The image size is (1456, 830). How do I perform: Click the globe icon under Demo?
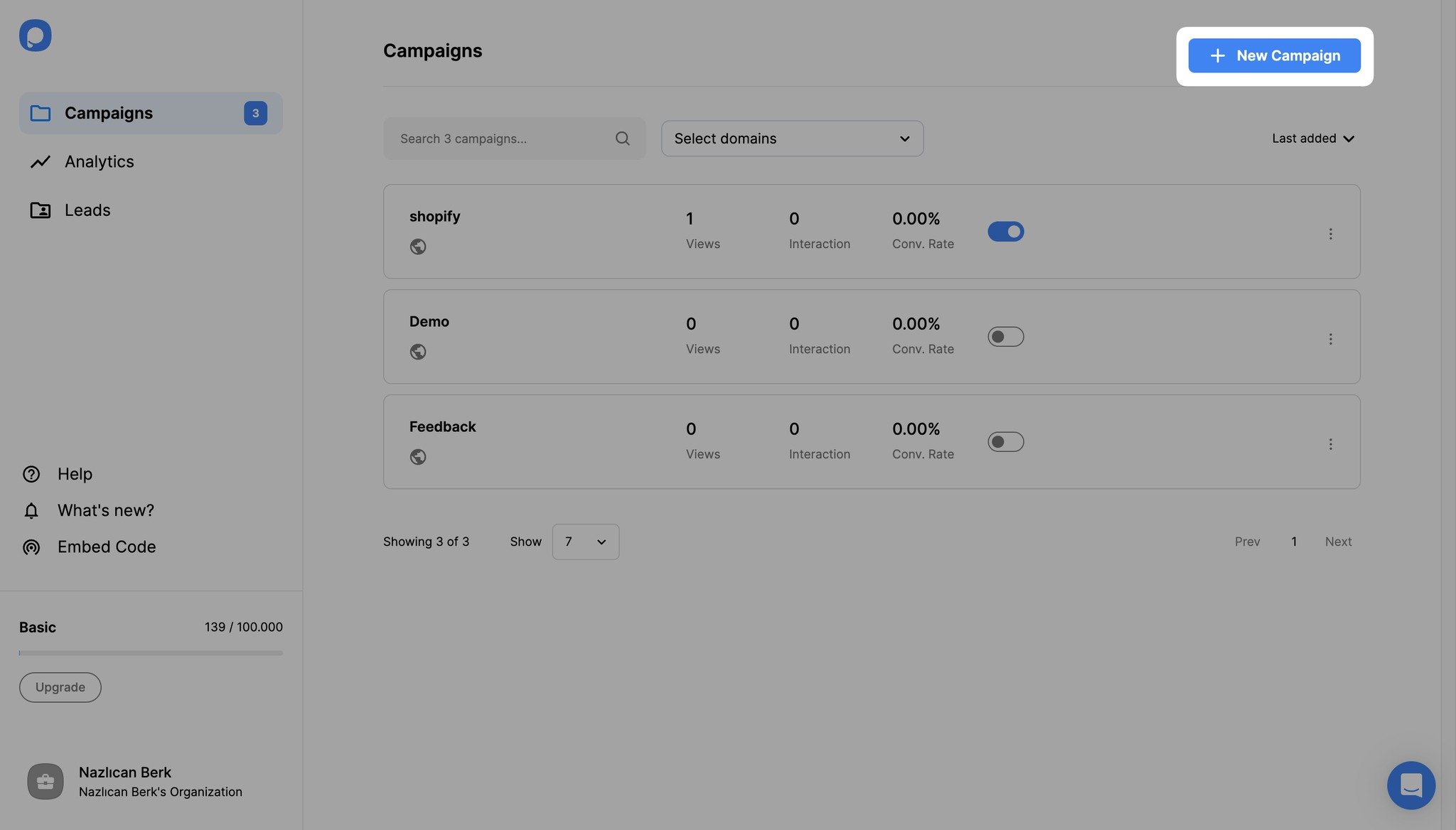point(418,352)
